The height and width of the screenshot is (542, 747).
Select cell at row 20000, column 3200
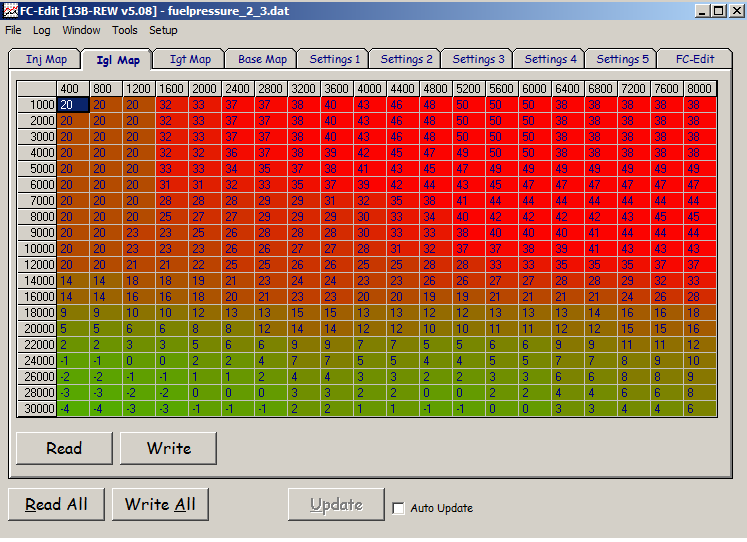[304, 329]
